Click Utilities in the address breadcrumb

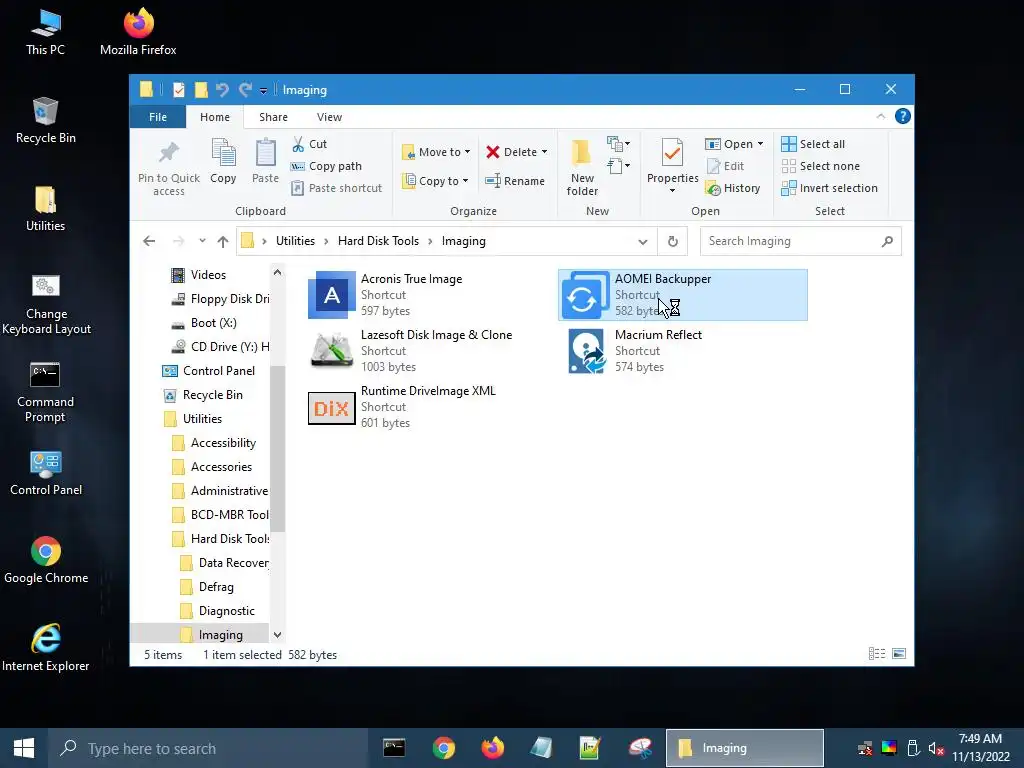295,241
